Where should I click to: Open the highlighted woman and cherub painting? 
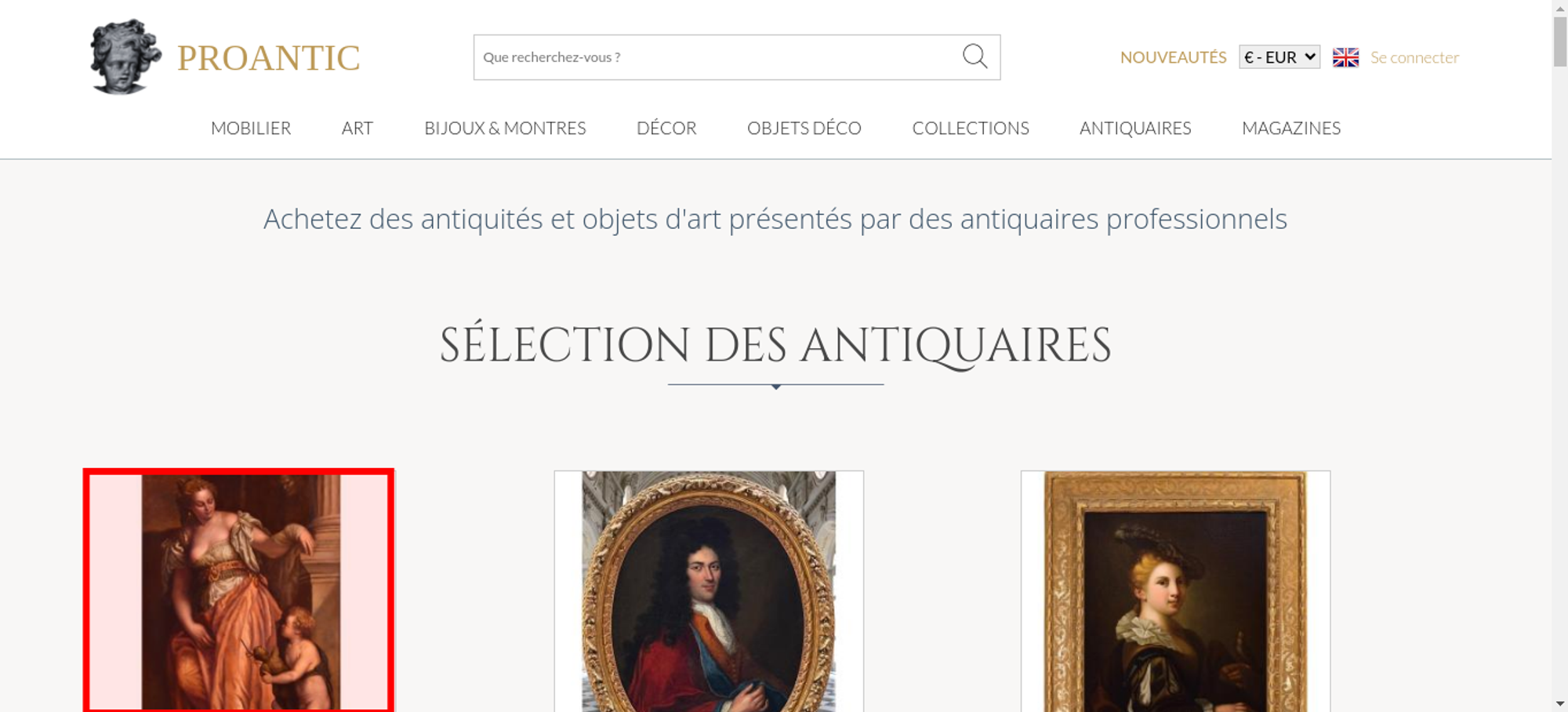[239, 591]
